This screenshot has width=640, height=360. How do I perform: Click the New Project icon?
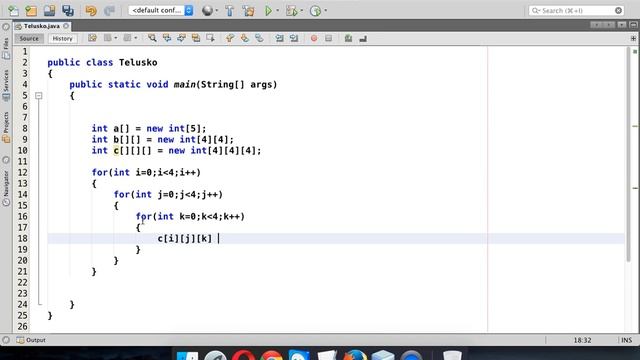point(31,11)
